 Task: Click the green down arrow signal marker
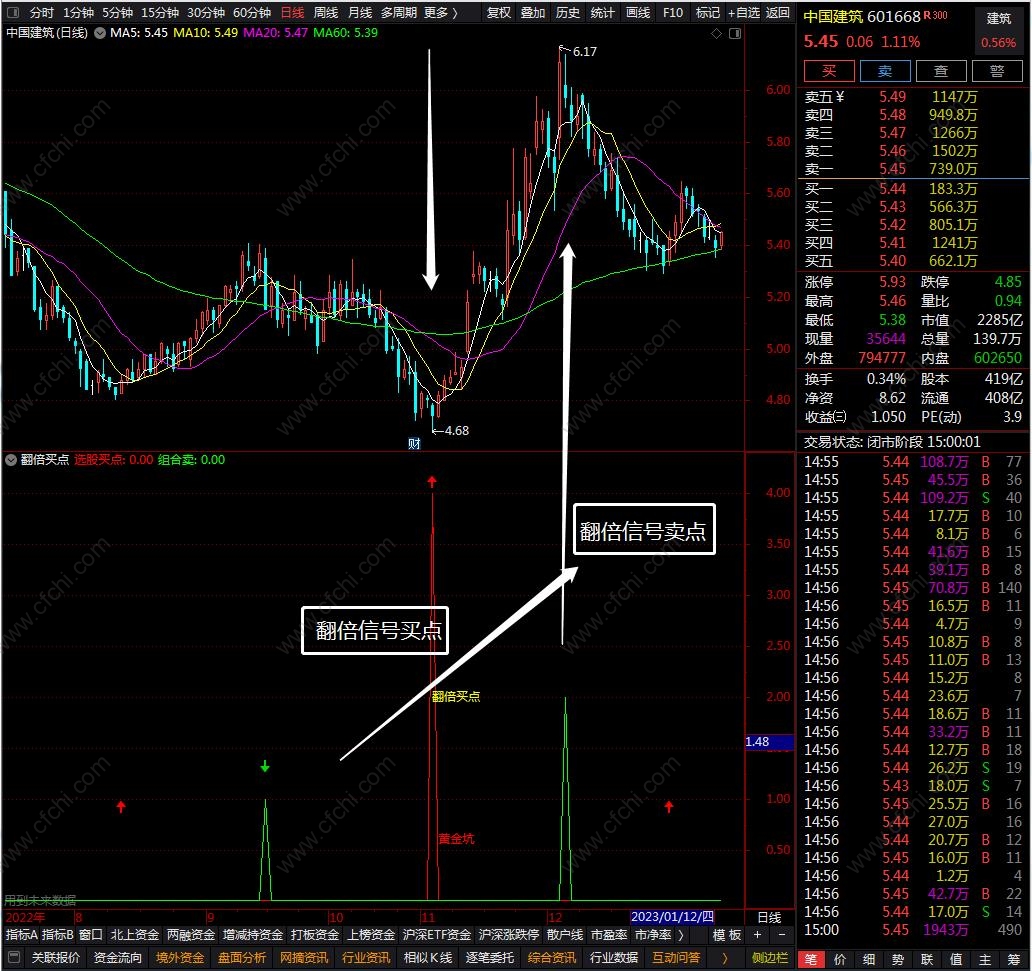coord(265,767)
